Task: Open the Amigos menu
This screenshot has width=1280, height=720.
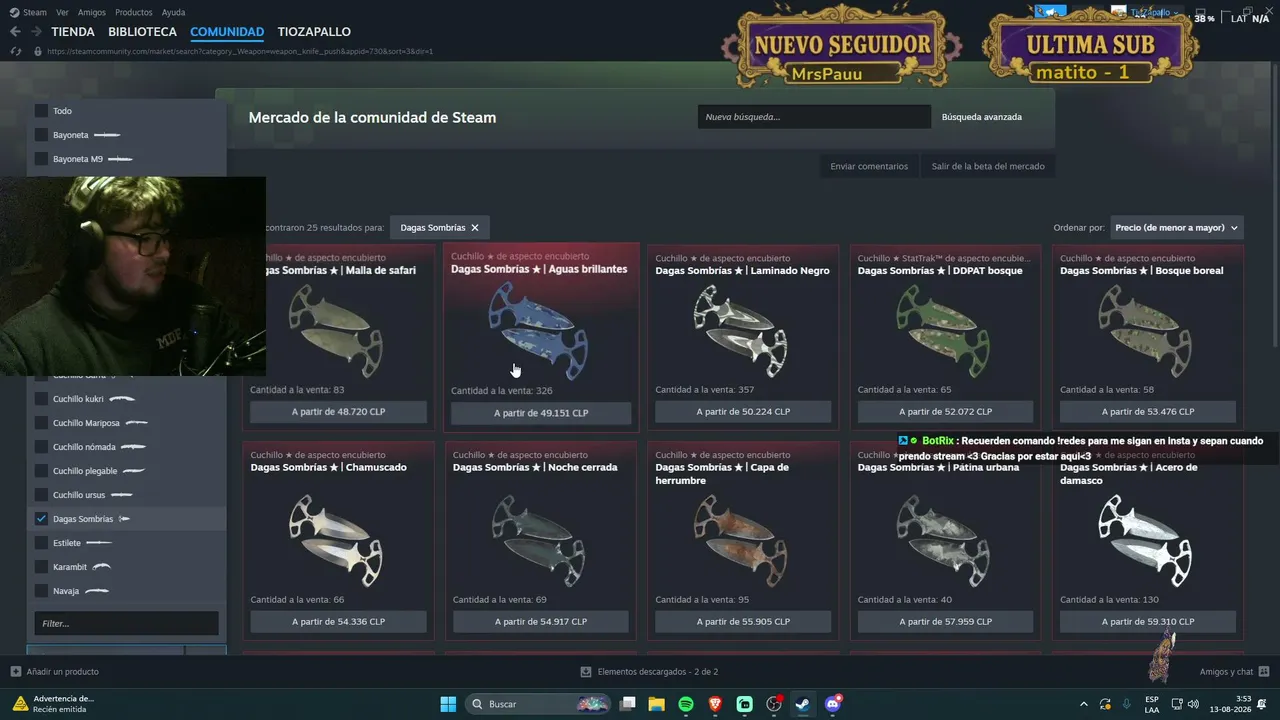Action: pos(92,12)
